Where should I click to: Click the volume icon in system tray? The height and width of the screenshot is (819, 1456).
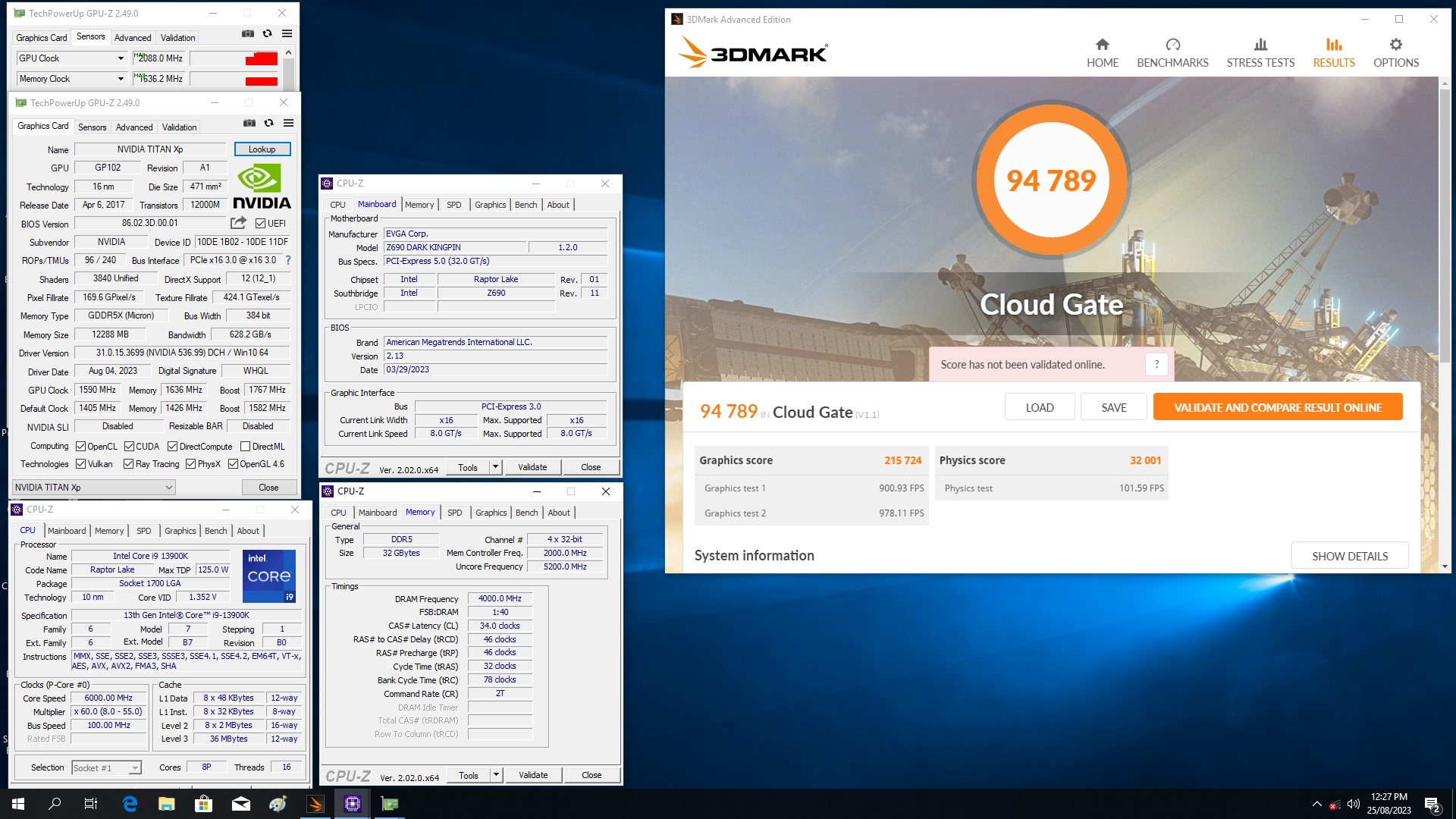tap(1353, 804)
